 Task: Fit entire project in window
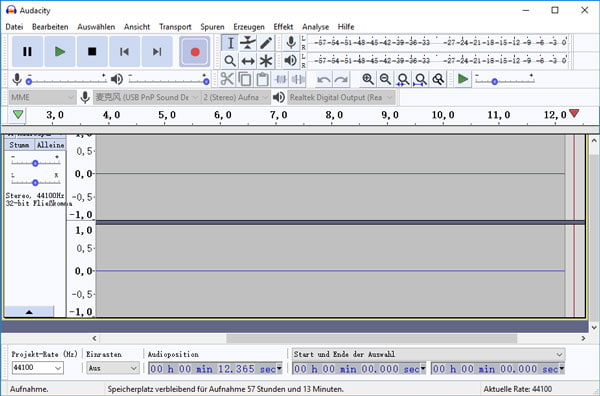(x=421, y=79)
